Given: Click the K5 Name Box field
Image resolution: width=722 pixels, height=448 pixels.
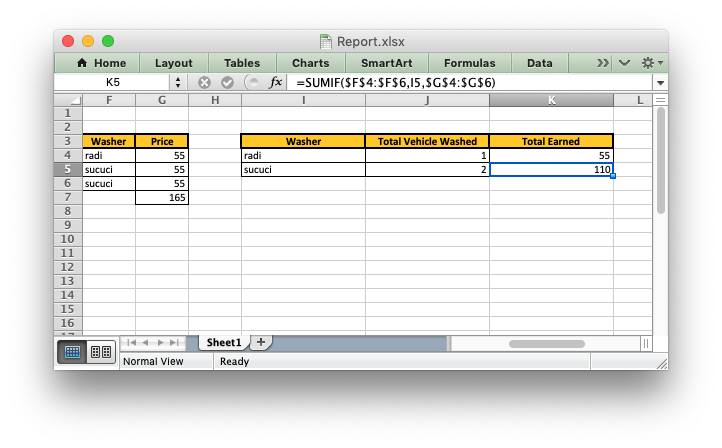Looking at the screenshot, I should tap(113, 82).
